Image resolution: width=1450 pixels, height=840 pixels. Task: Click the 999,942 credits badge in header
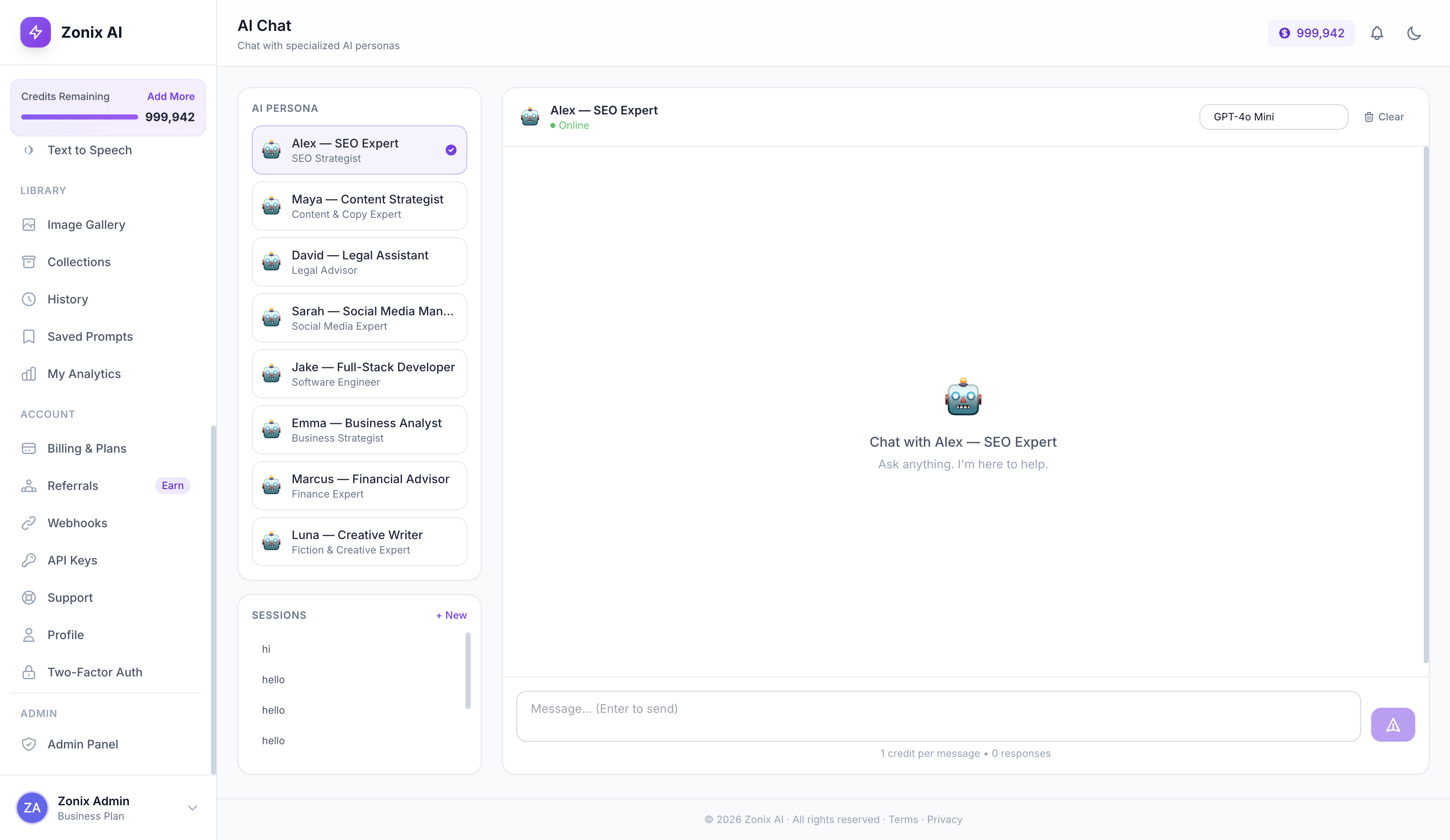point(1311,33)
